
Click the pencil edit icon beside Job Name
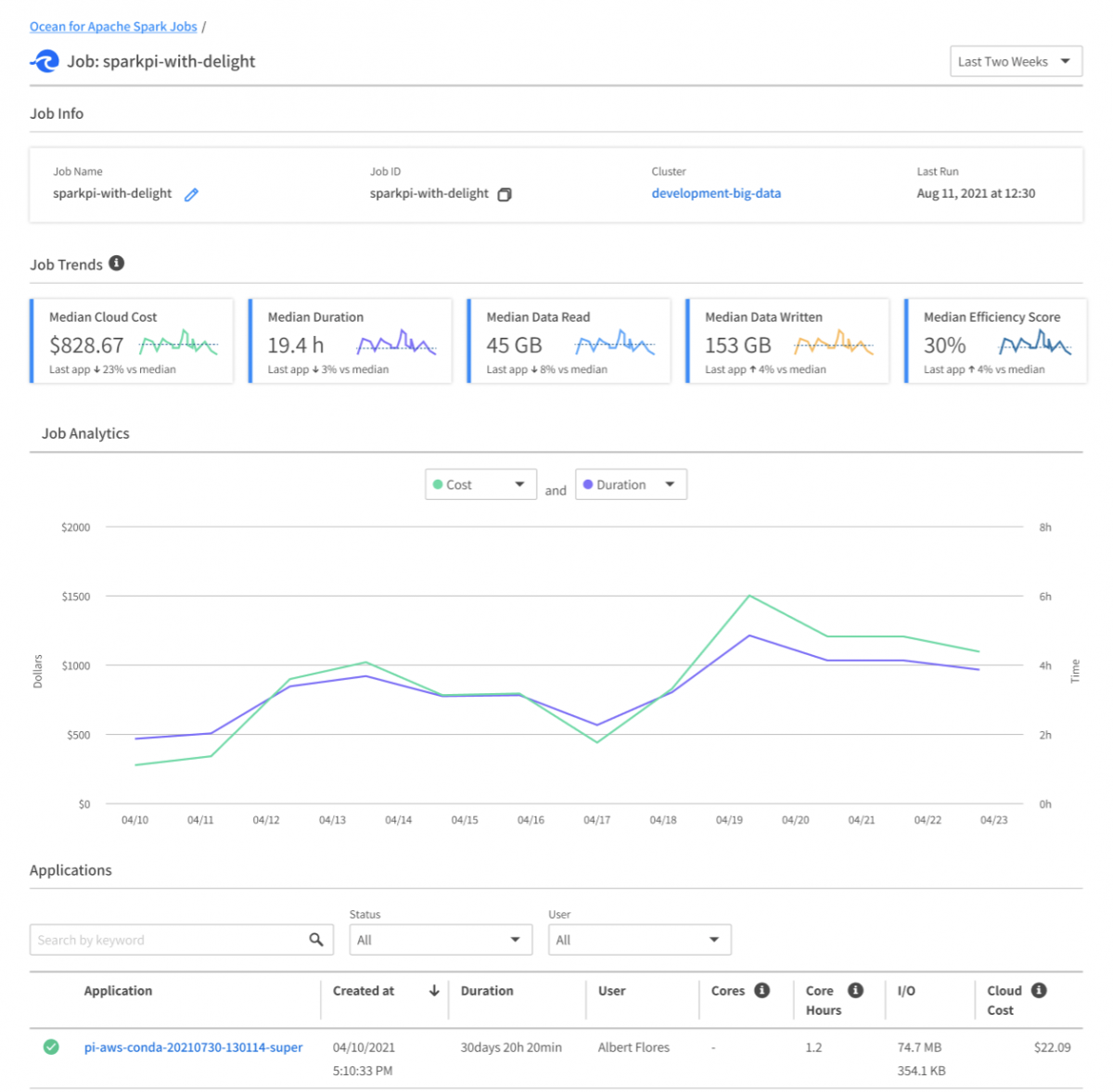point(191,195)
